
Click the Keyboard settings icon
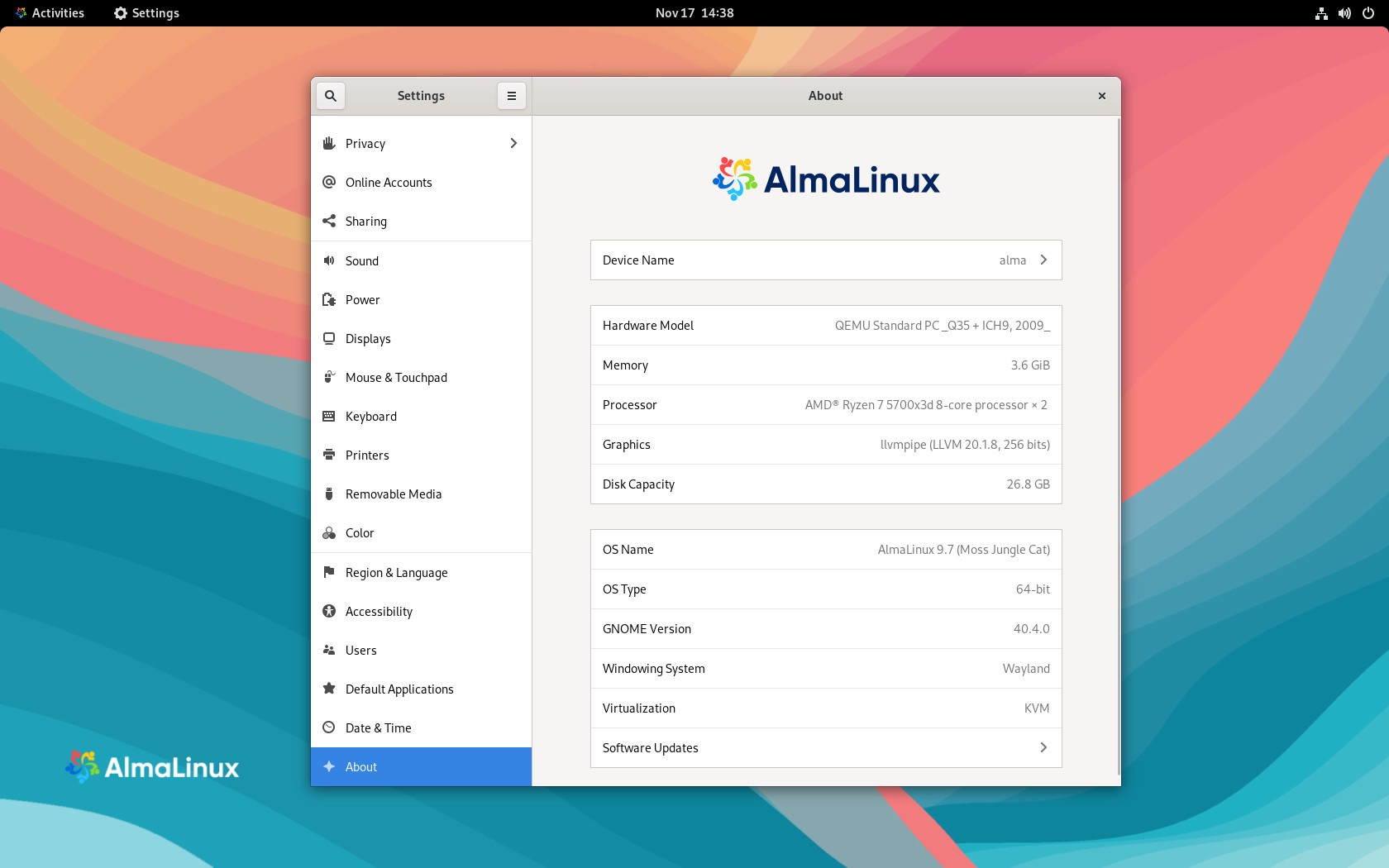pyautogui.click(x=330, y=416)
